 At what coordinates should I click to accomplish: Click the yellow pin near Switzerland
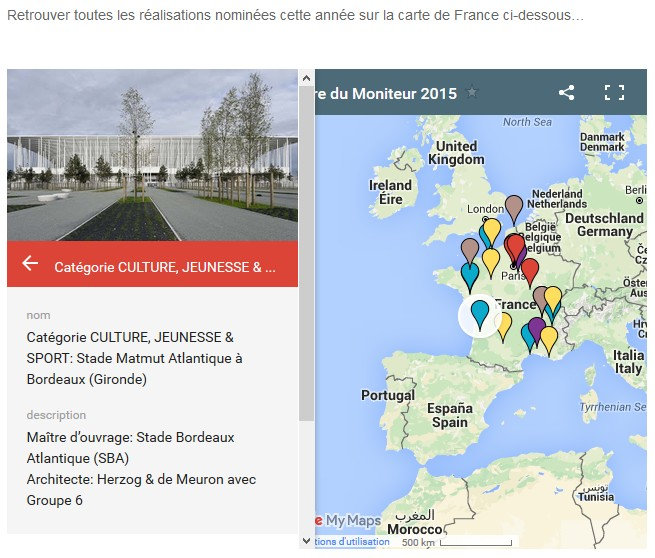point(553,299)
